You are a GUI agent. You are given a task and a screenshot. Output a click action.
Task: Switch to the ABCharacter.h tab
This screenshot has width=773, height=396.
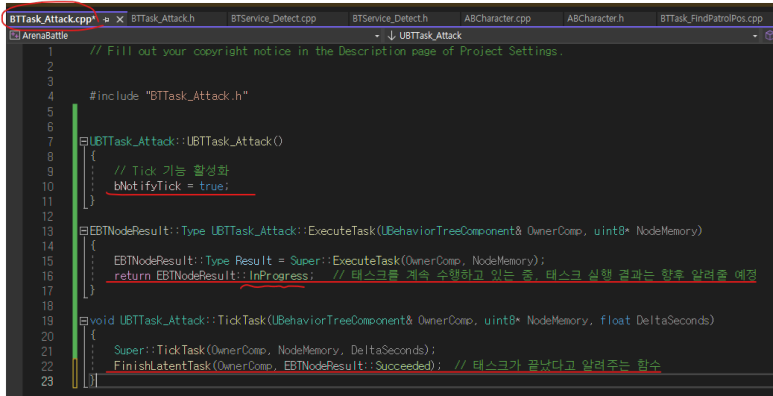(x=596, y=19)
